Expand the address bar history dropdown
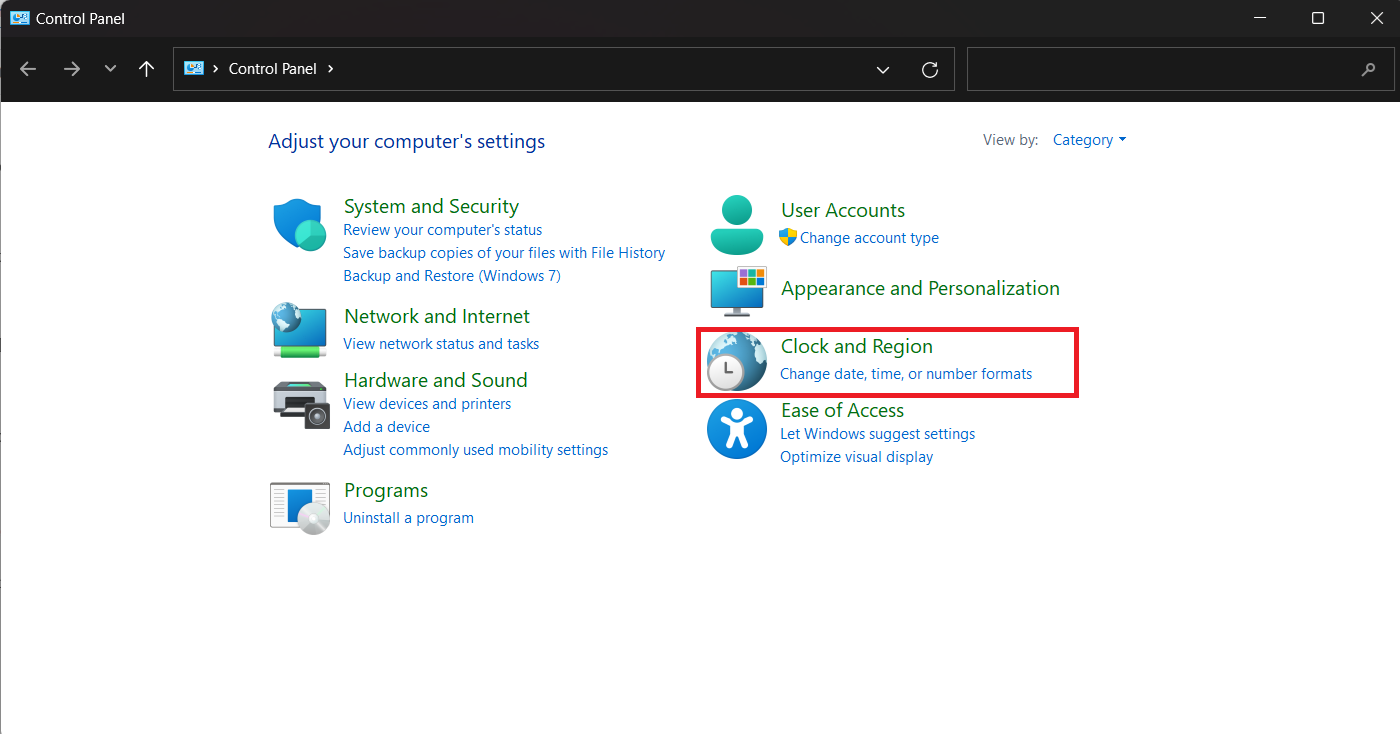The image size is (1400, 734). [883, 69]
